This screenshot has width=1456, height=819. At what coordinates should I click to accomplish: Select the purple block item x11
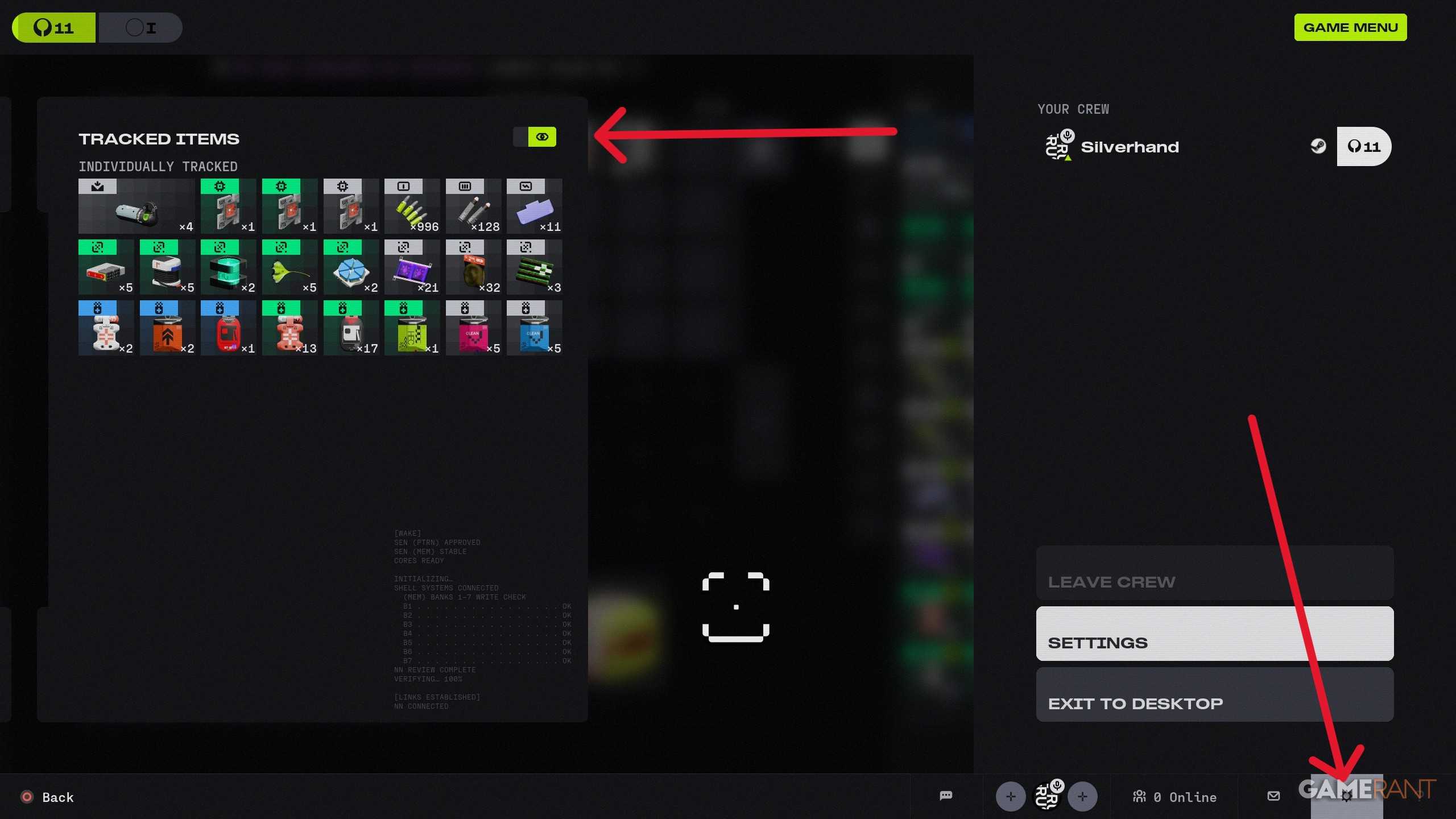534,206
